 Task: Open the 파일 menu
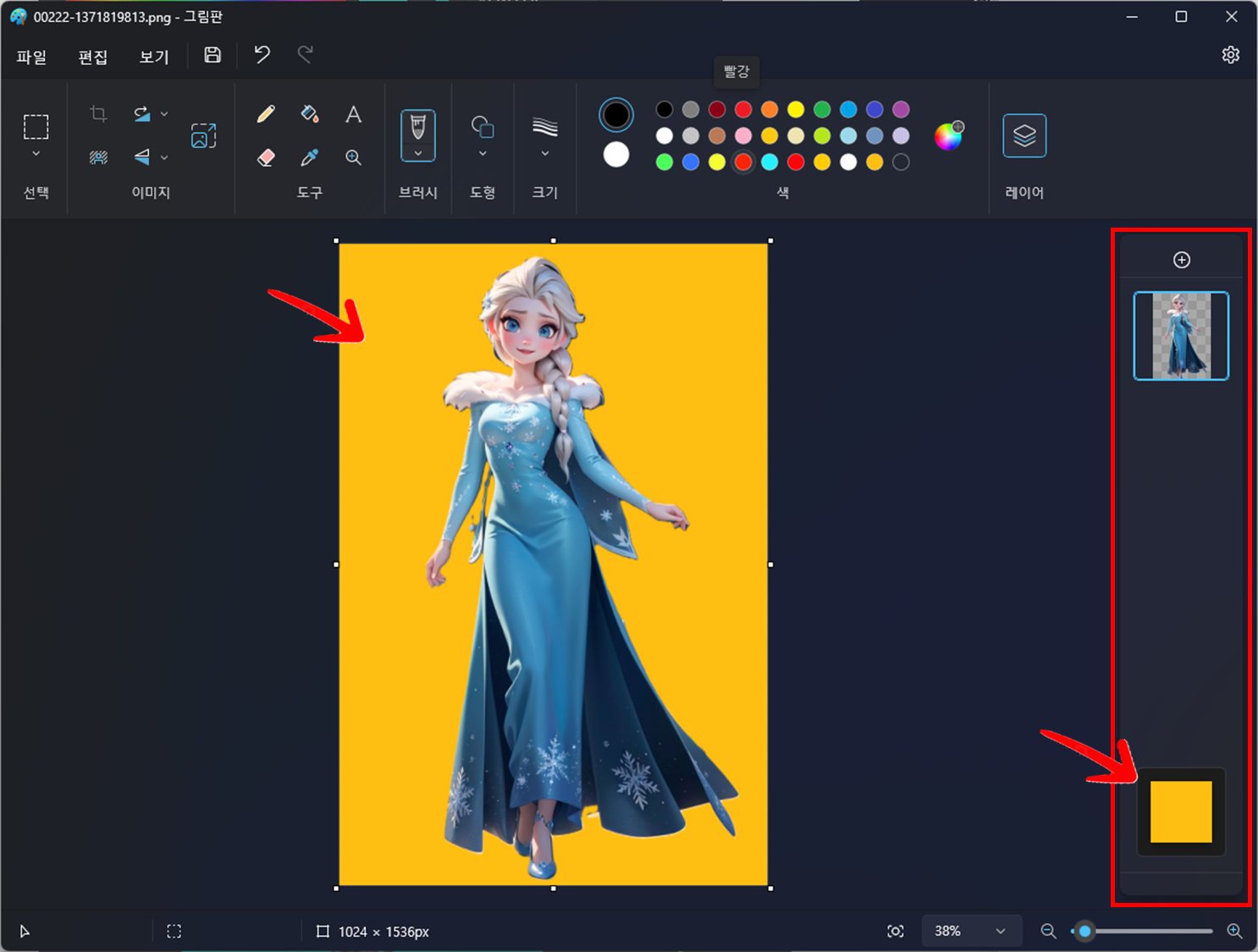(x=31, y=57)
